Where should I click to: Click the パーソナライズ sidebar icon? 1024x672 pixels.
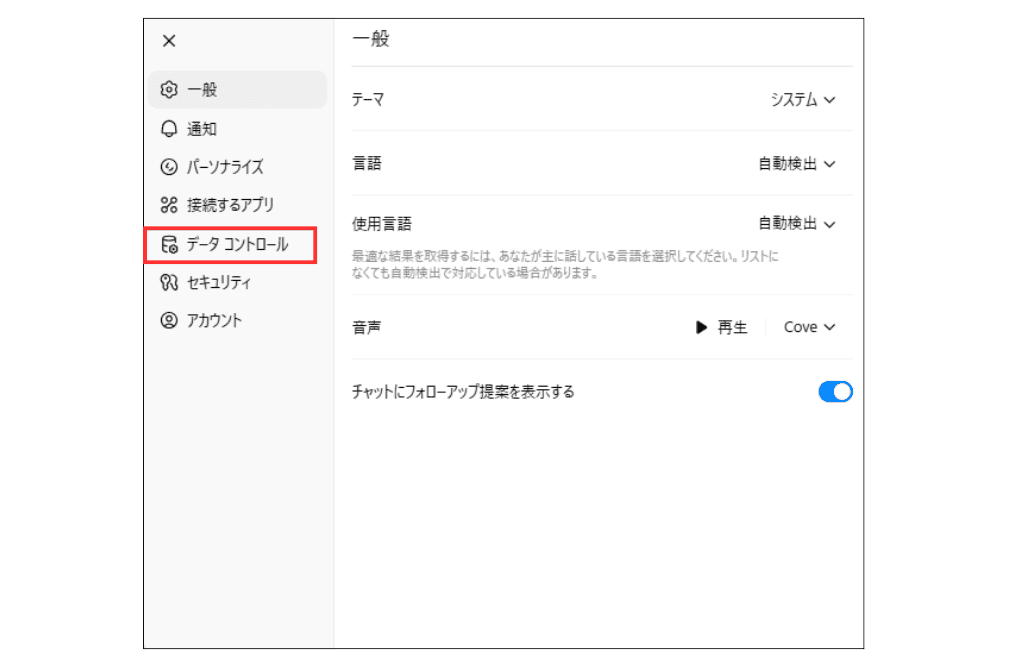(x=169, y=167)
